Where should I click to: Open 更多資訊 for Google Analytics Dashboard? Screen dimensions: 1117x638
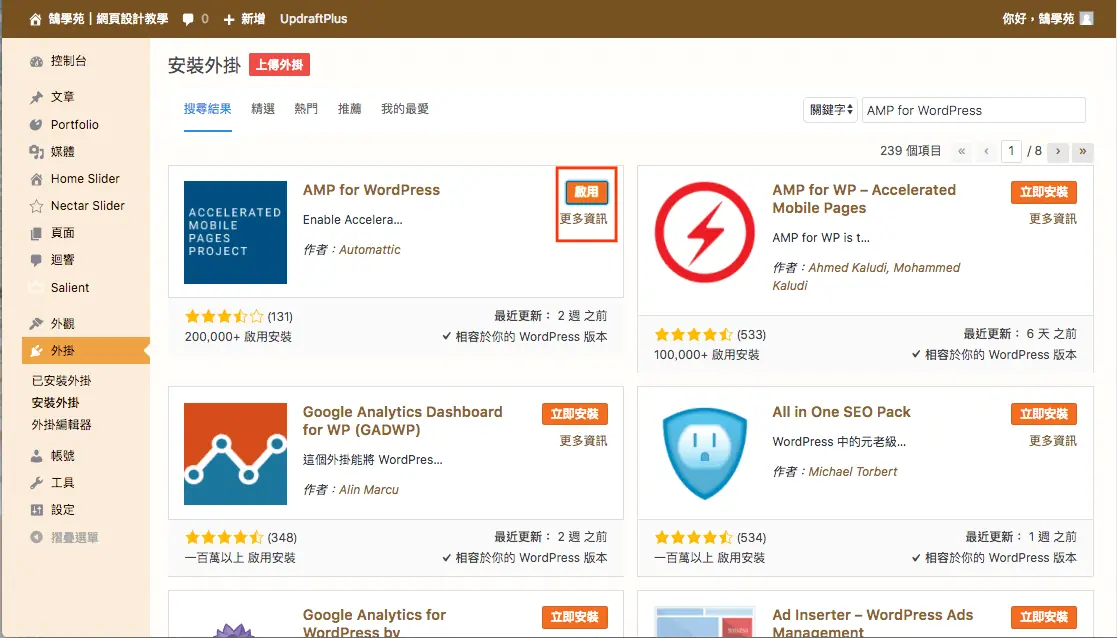click(583, 441)
